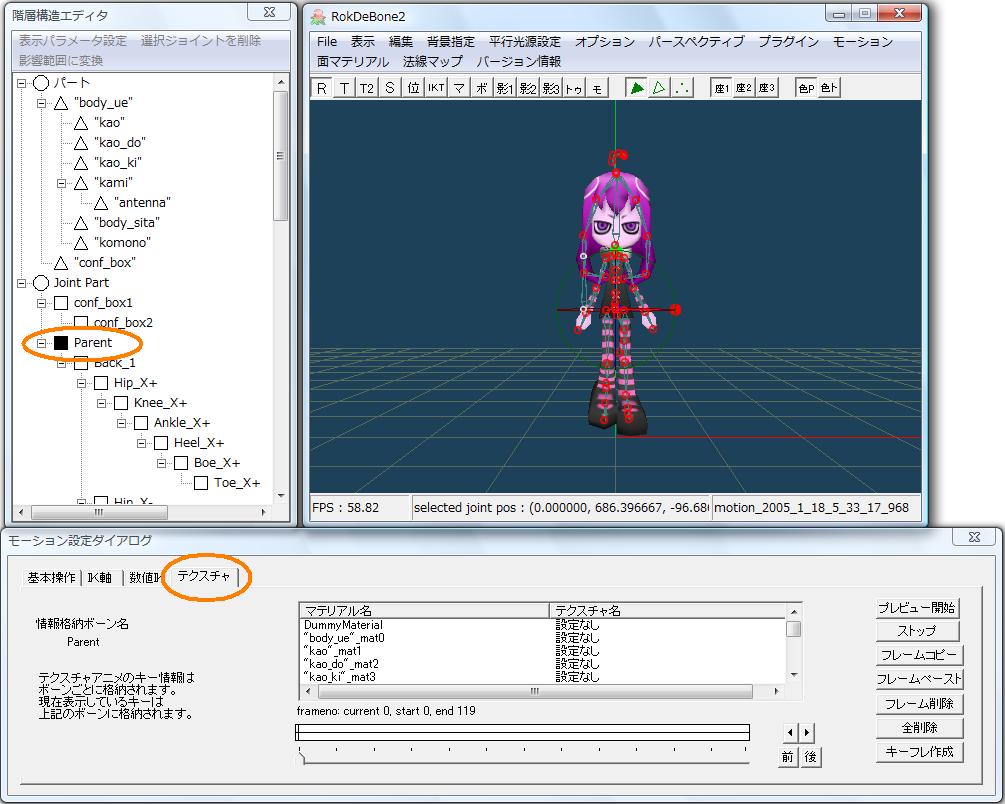Toggle the 色P toolbar button
The image size is (1005, 804).
[x=805, y=88]
